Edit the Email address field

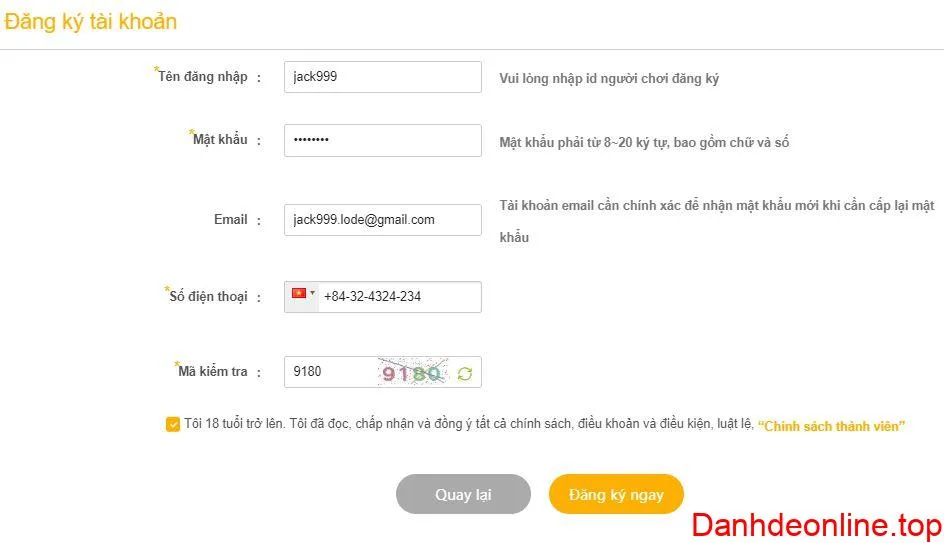pos(383,220)
